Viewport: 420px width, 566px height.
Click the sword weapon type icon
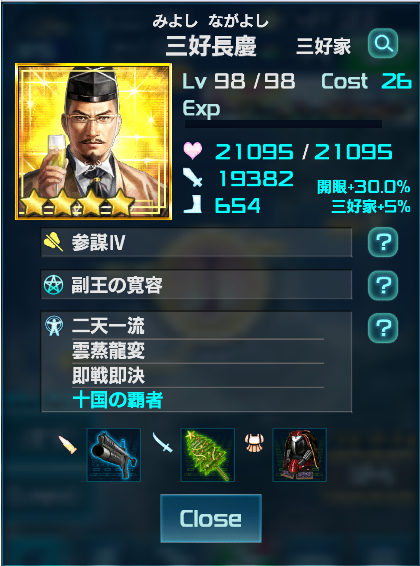pyautogui.click(x=162, y=443)
